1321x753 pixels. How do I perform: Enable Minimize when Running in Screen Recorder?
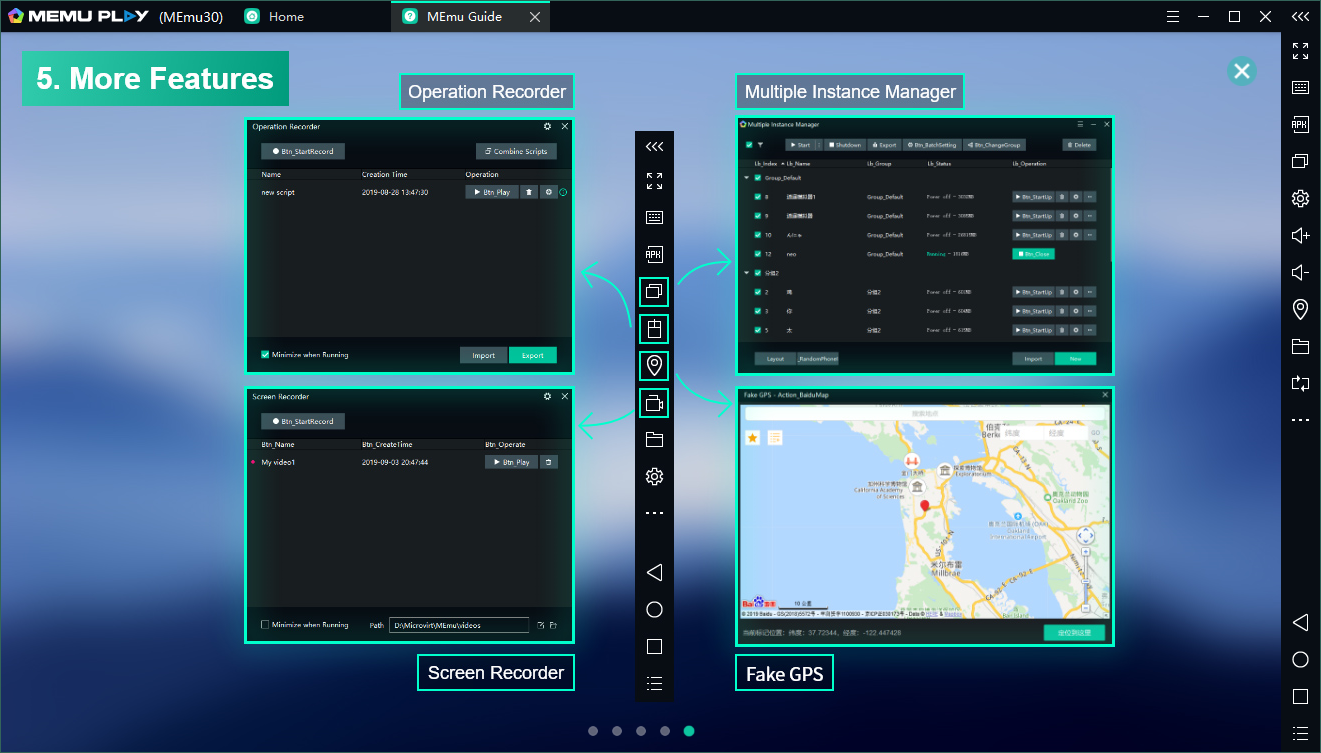[265, 625]
